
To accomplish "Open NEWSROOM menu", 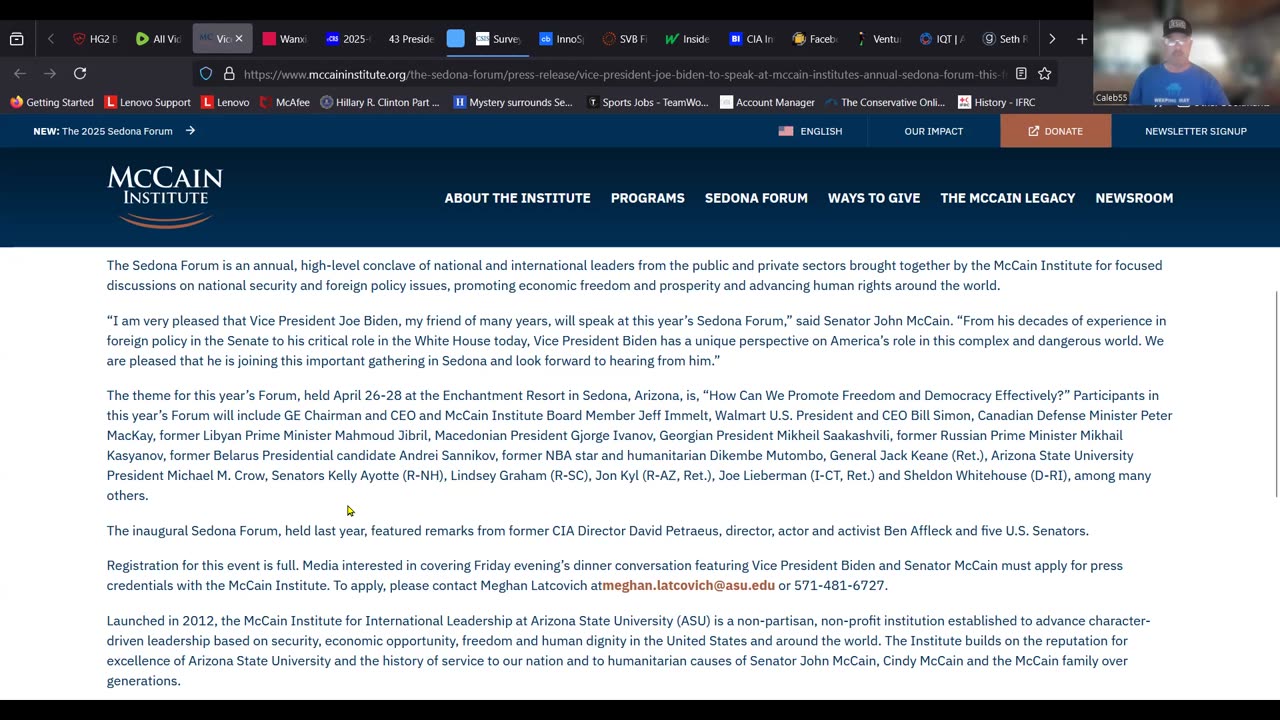I will (1134, 198).
